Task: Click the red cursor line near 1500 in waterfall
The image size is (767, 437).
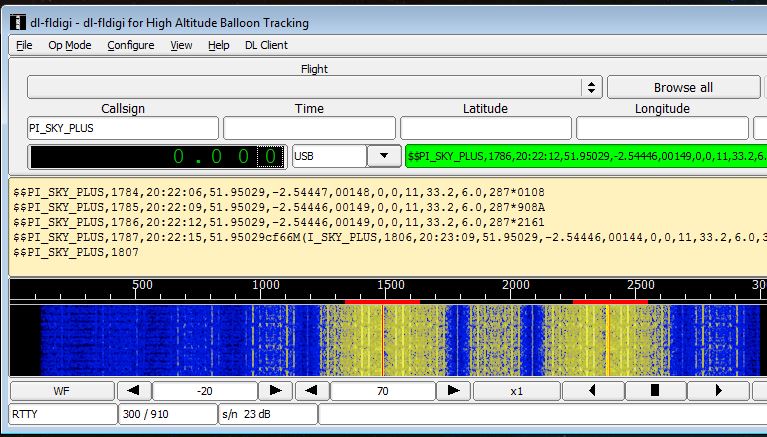Action: click(x=383, y=340)
